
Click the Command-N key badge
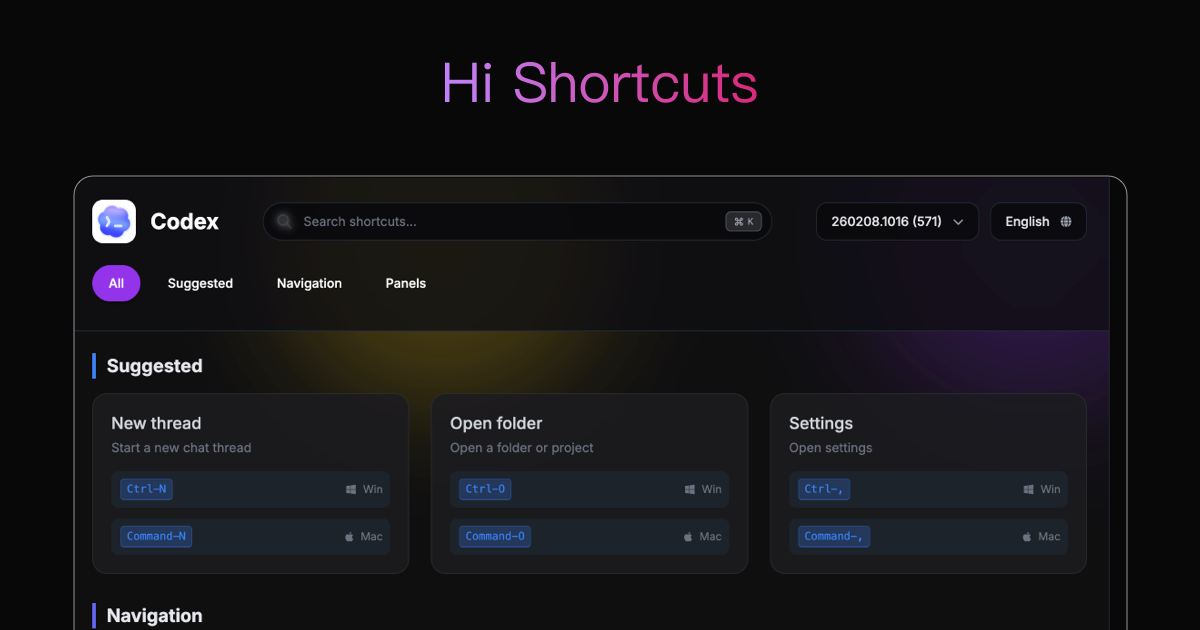(156, 536)
